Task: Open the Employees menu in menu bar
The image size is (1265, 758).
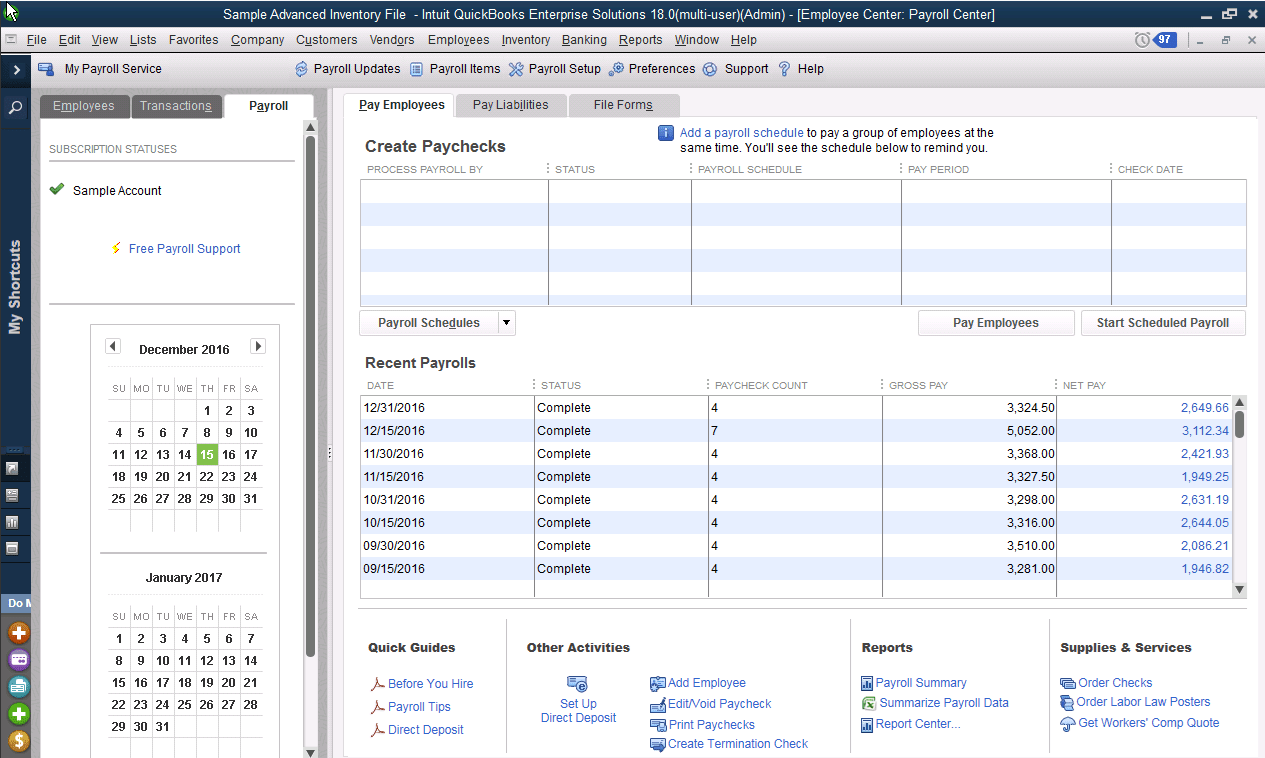Action: coord(458,40)
